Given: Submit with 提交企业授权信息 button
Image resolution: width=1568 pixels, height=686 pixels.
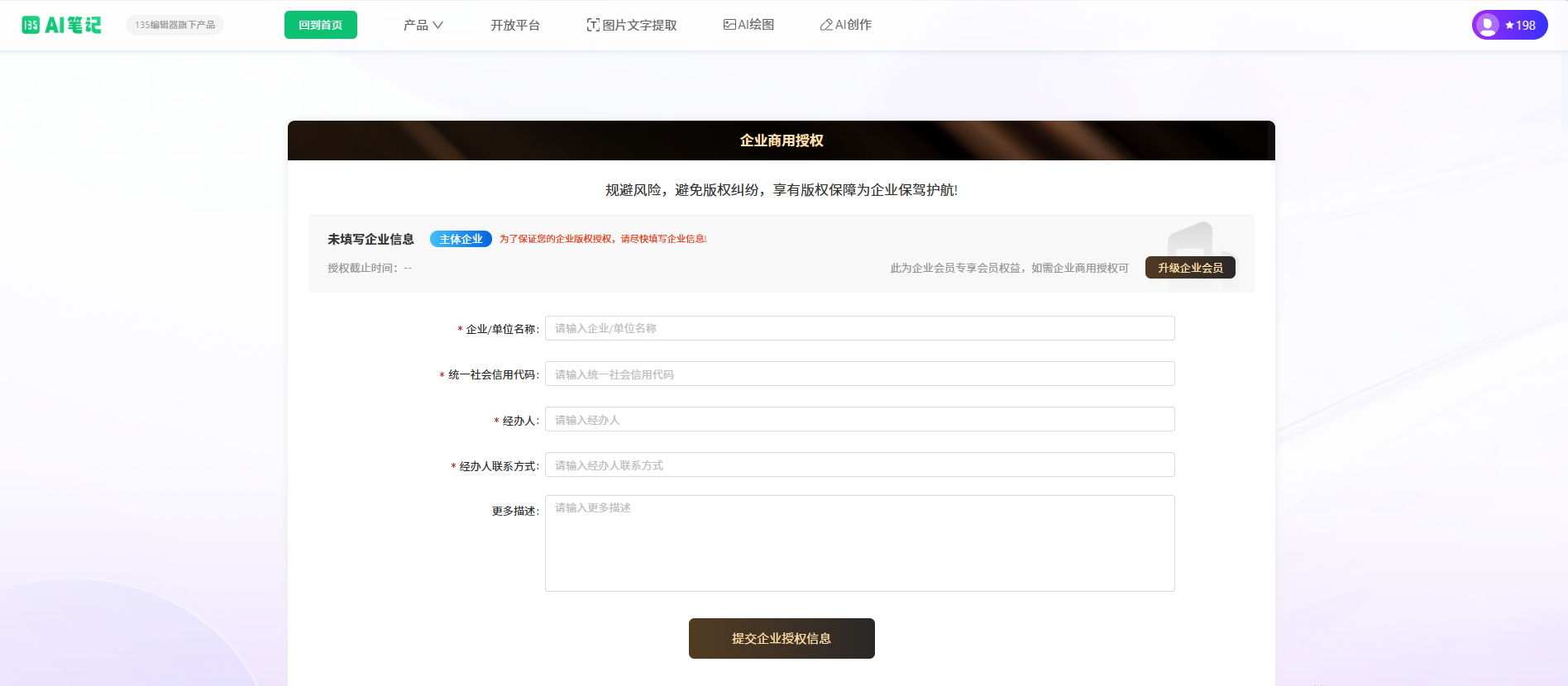Looking at the screenshot, I should tap(781, 638).
